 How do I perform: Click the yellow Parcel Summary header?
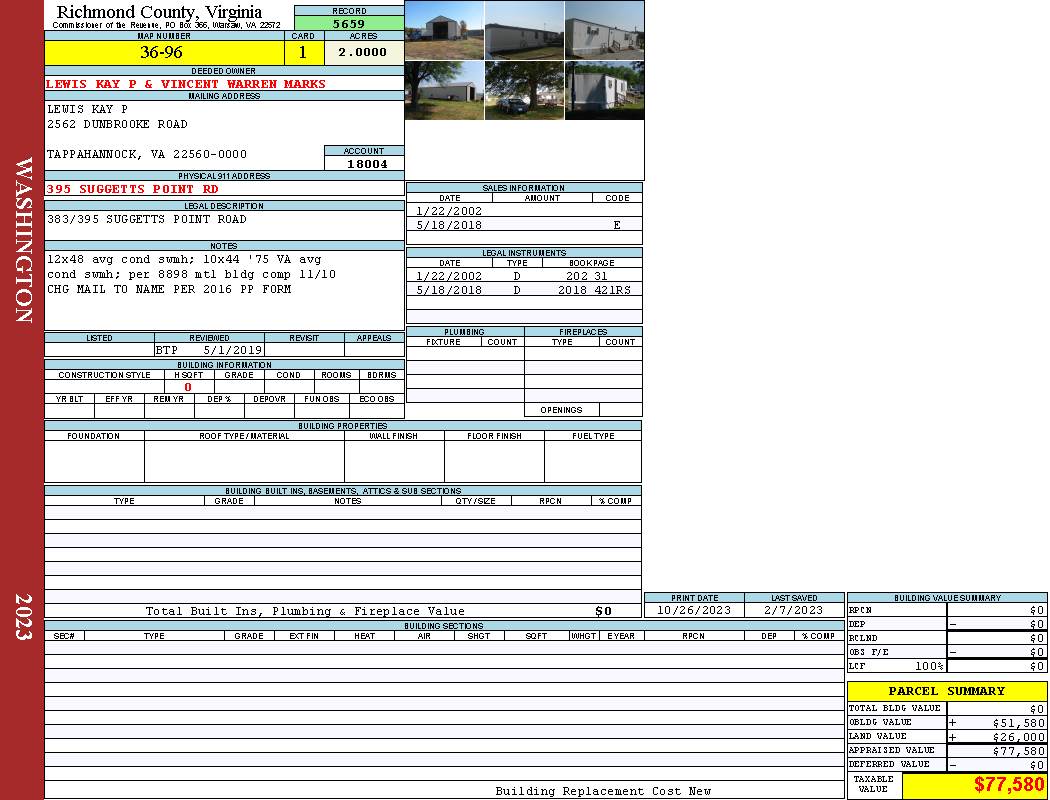(x=946, y=691)
